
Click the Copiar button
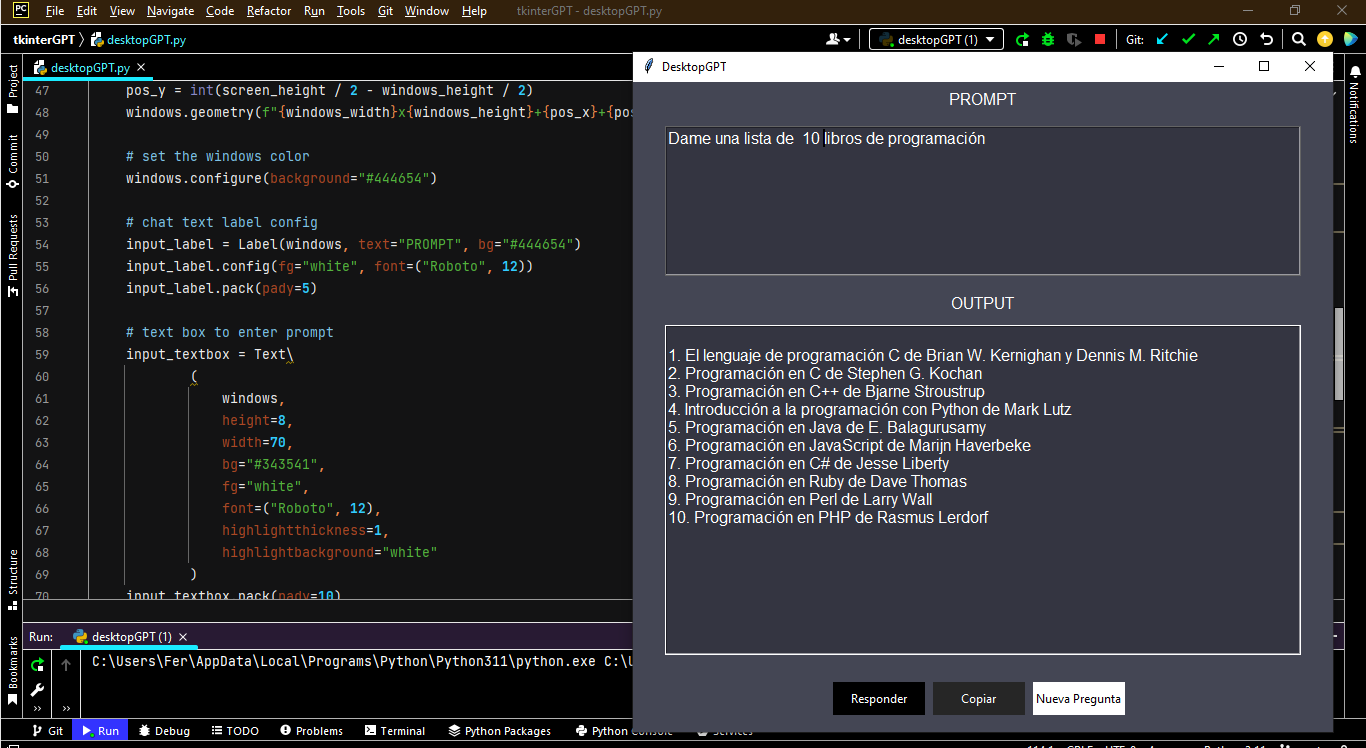pos(979,699)
